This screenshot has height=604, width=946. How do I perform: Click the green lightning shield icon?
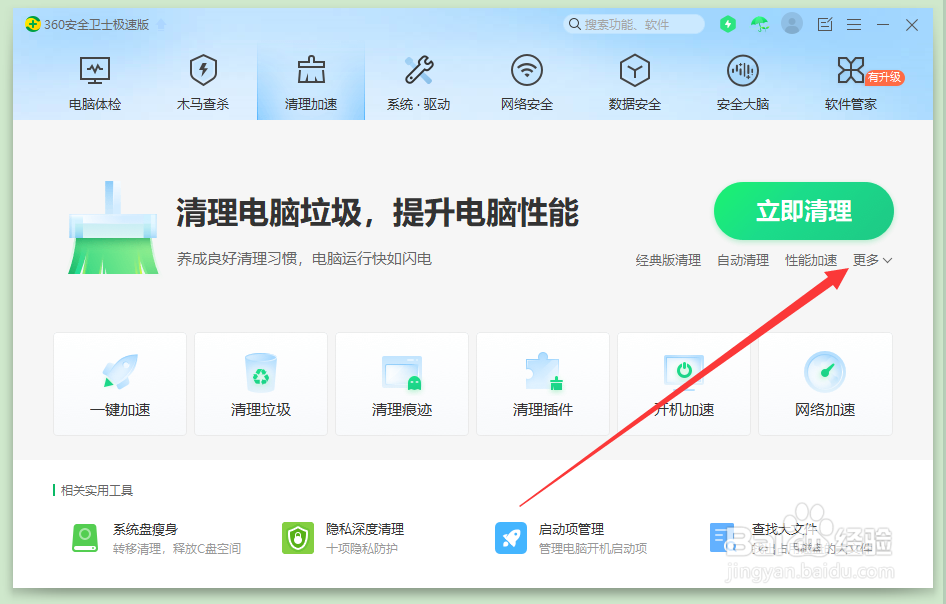pyautogui.click(x=728, y=24)
